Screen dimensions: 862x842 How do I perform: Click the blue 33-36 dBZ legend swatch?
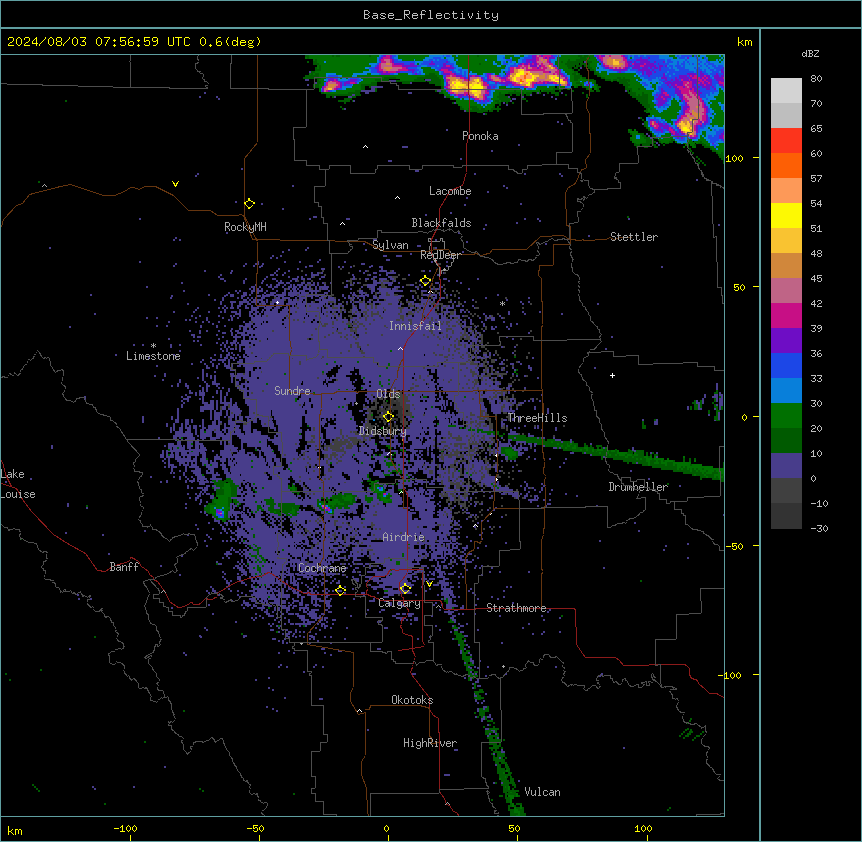click(786, 365)
